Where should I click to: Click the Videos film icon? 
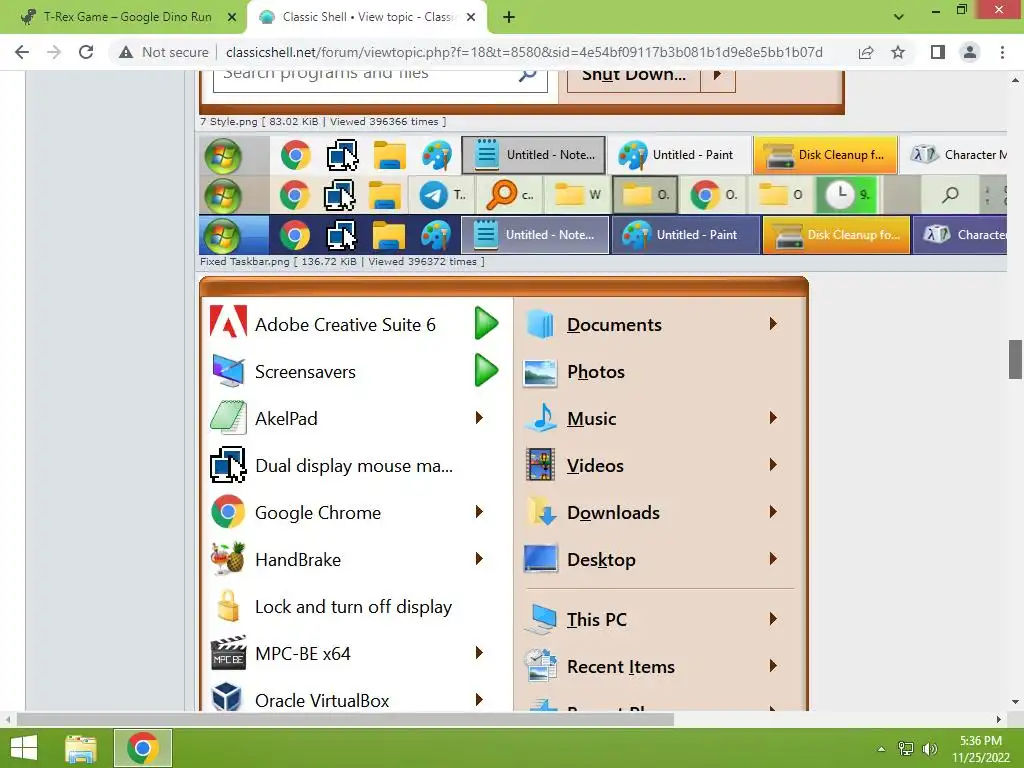[x=541, y=464]
